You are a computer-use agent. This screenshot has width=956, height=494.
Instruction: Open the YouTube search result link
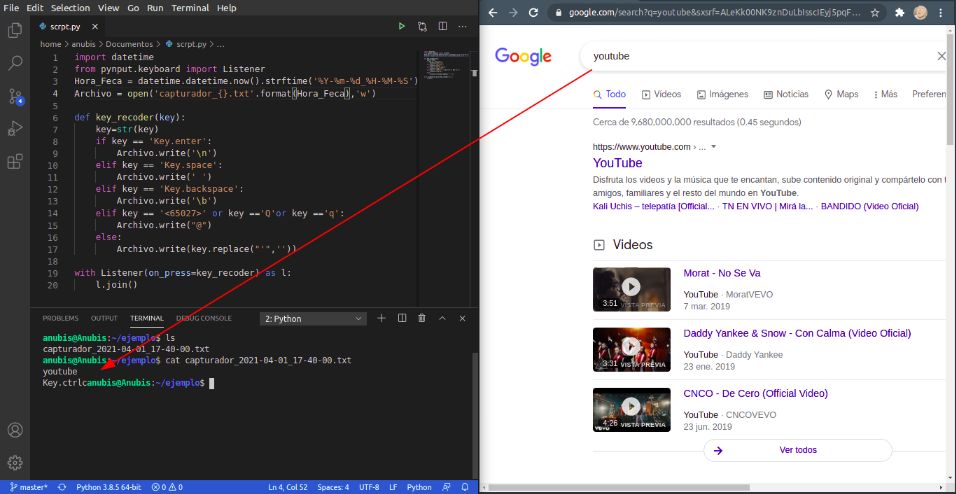(x=617, y=163)
